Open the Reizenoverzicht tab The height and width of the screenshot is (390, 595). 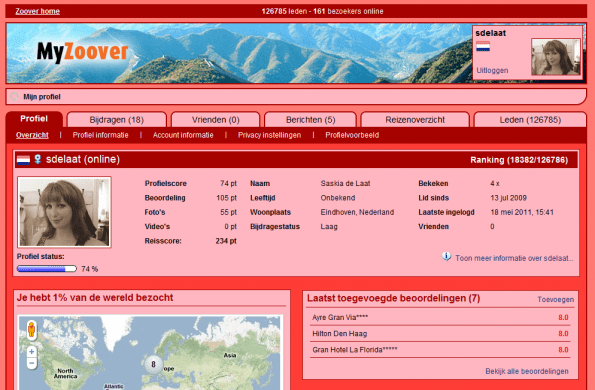pyautogui.click(x=415, y=120)
